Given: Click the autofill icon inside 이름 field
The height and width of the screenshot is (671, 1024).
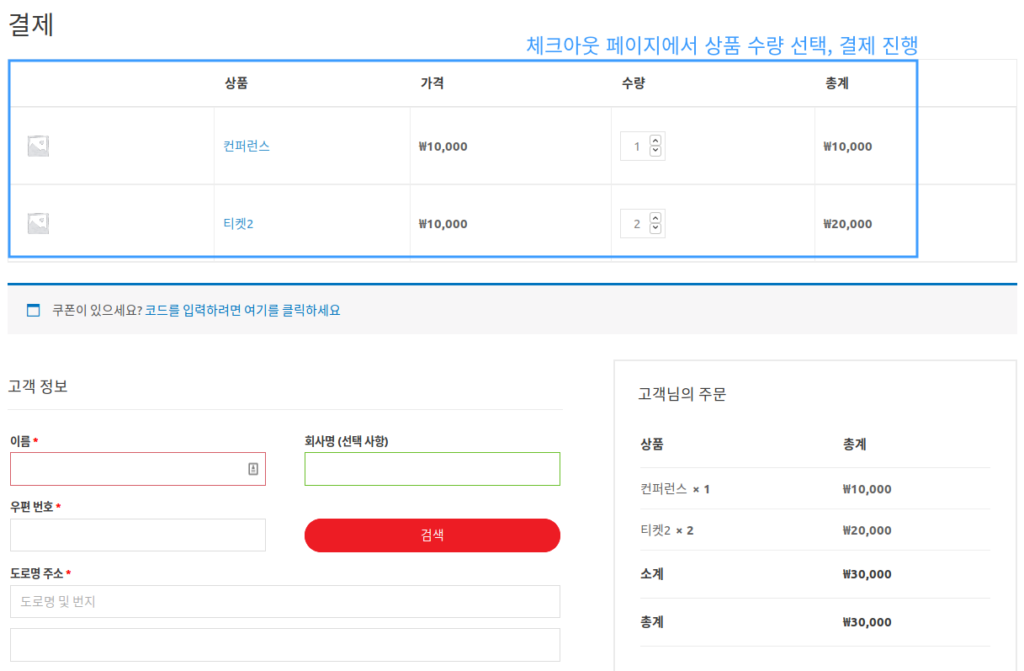Looking at the screenshot, I should [253, 469].
